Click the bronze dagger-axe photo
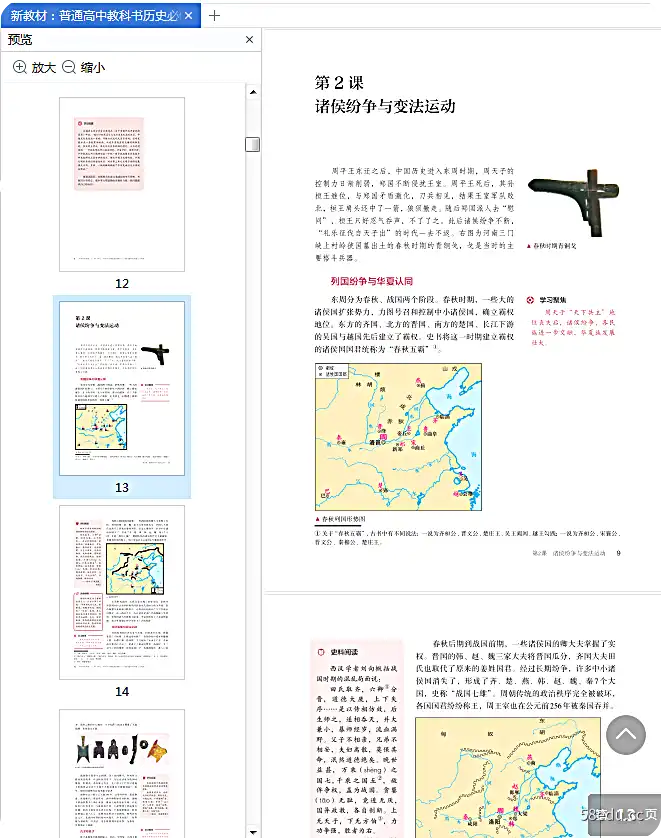Image resolution: width=661 pixels, height=838 pixels. coord(573,203)
